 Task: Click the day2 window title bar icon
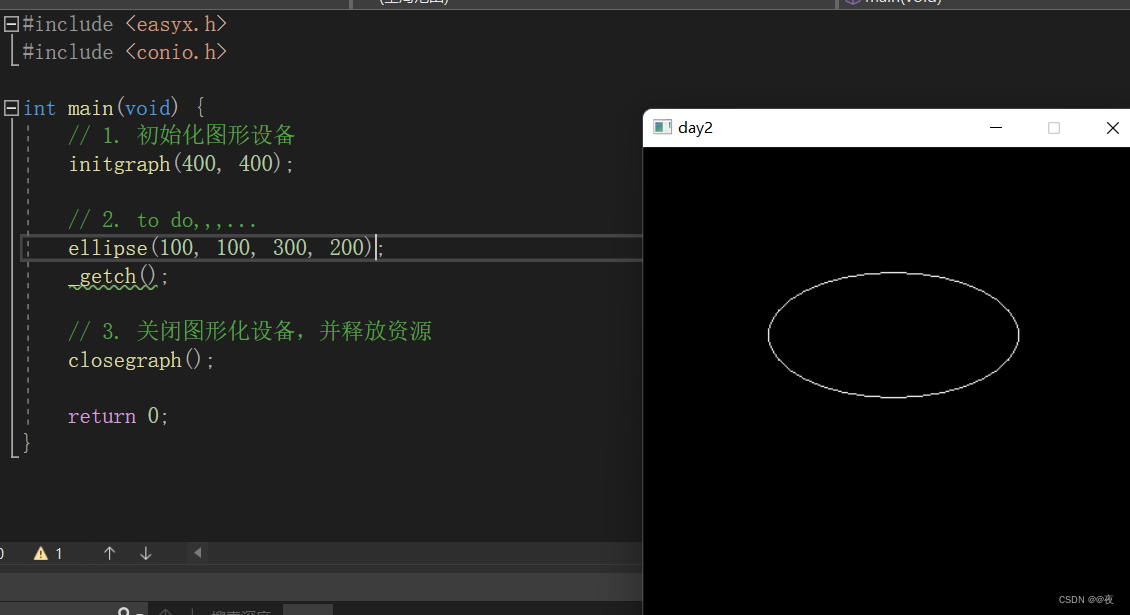[x=661, y=127]
